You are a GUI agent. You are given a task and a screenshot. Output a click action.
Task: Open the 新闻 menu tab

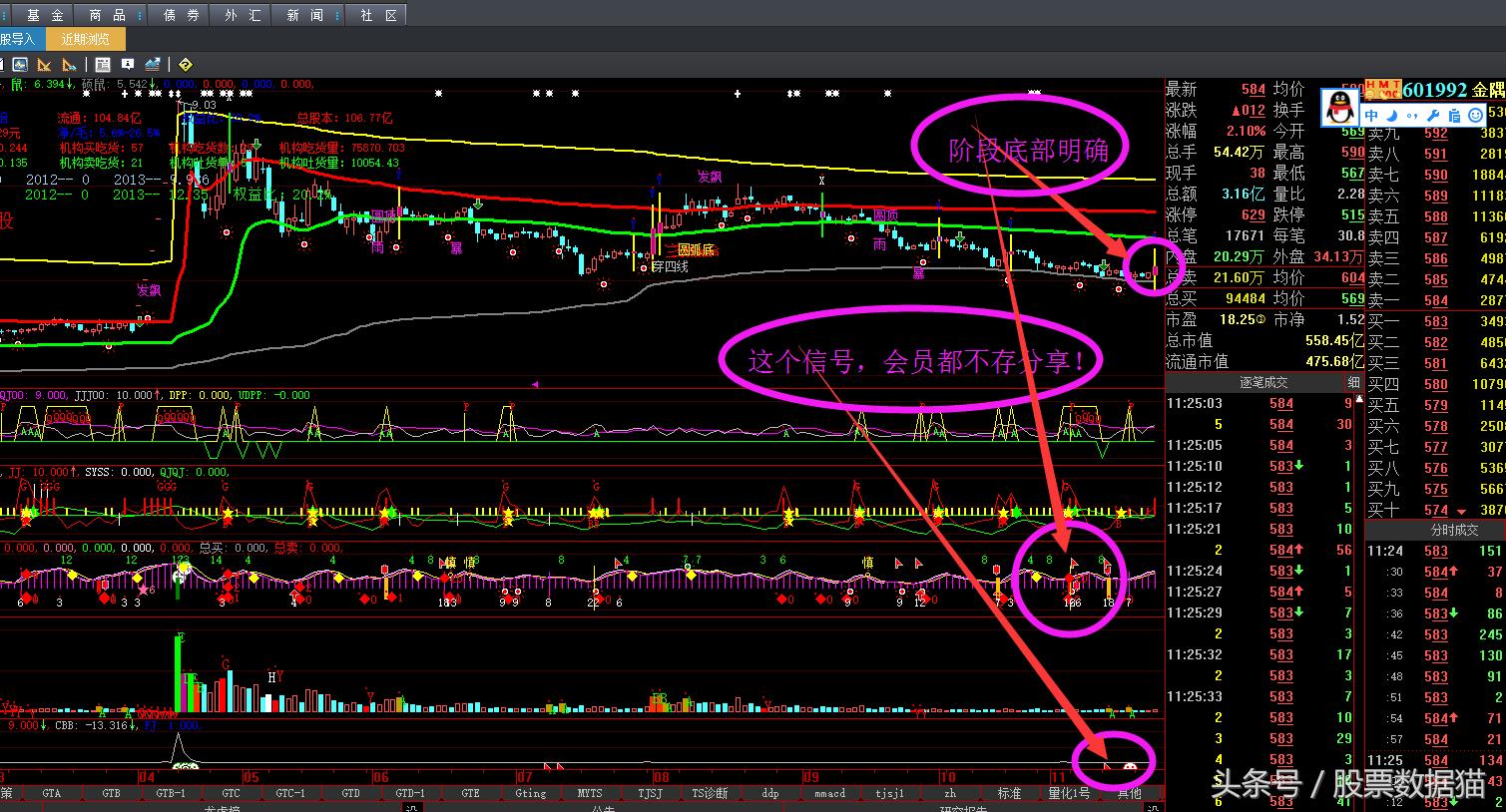[x=304, y=15]
